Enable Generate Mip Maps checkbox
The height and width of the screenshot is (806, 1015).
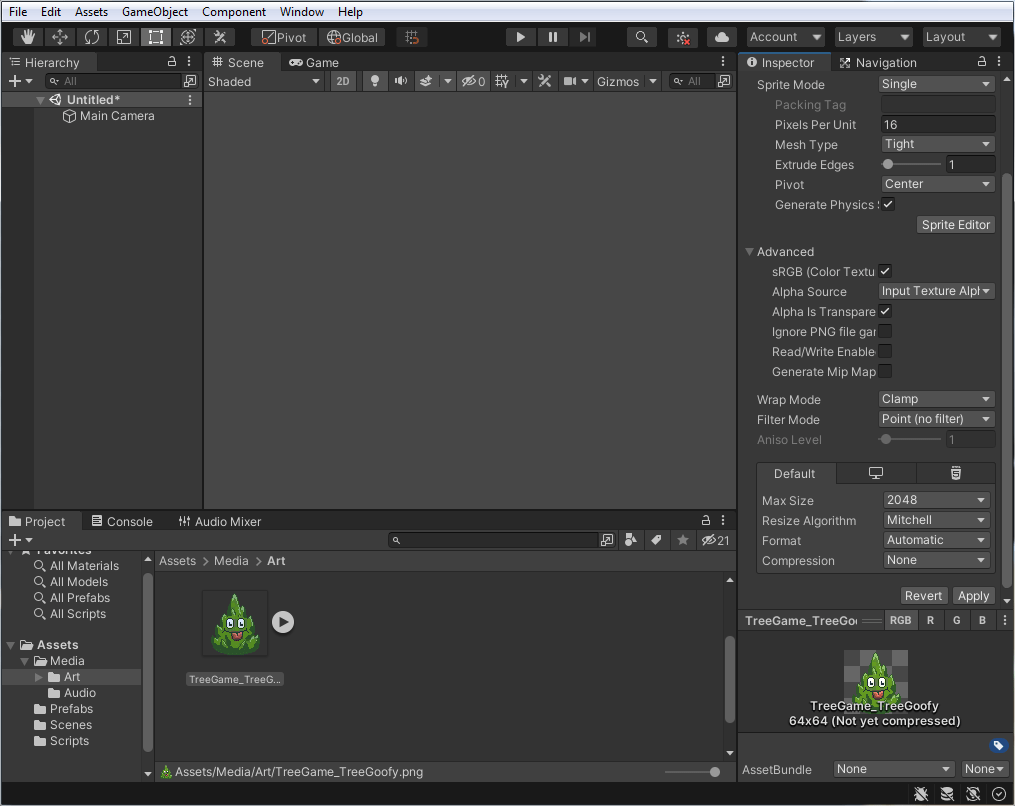[884, 371]
